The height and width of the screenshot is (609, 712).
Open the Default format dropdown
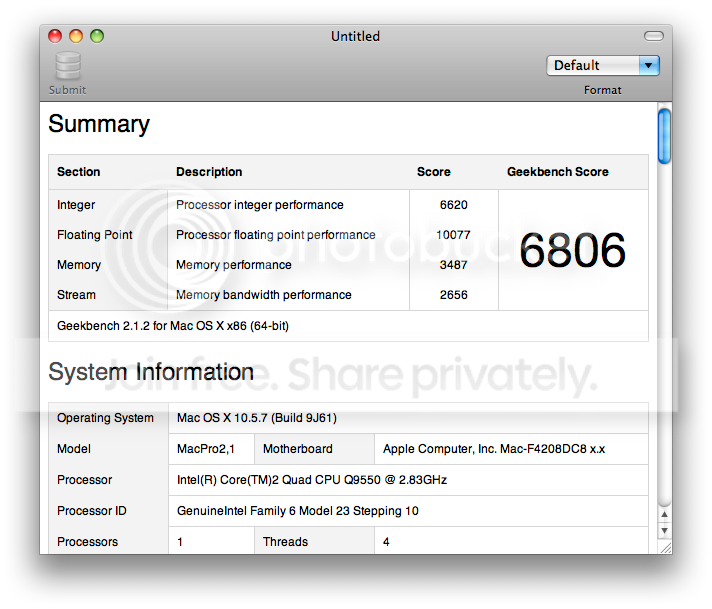click(603, 65)
